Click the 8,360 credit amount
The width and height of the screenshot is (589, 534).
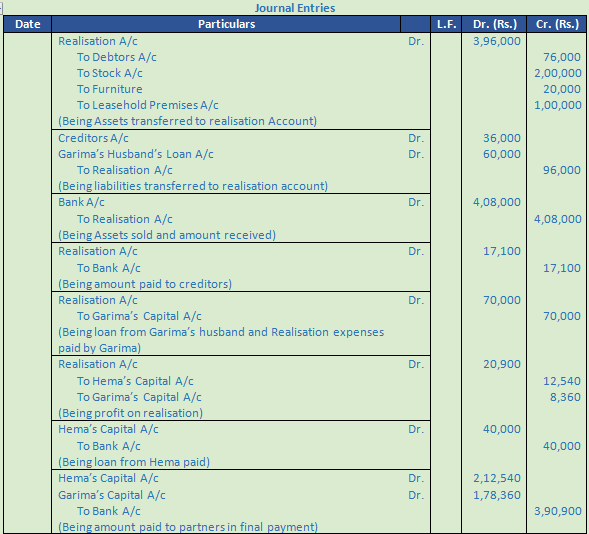pos(565,397)
